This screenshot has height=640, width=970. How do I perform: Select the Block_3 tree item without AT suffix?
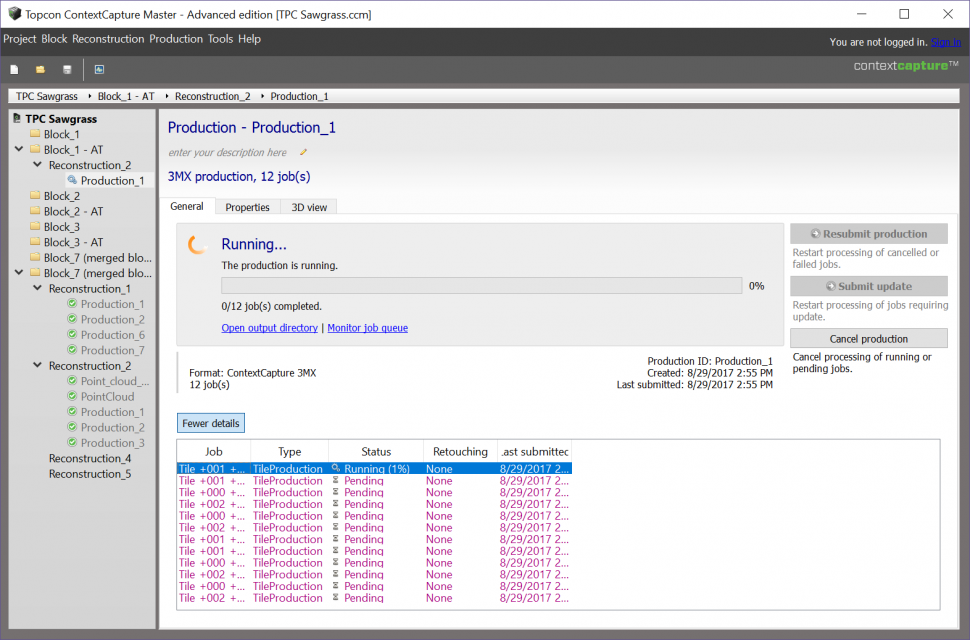pos(62,227)
